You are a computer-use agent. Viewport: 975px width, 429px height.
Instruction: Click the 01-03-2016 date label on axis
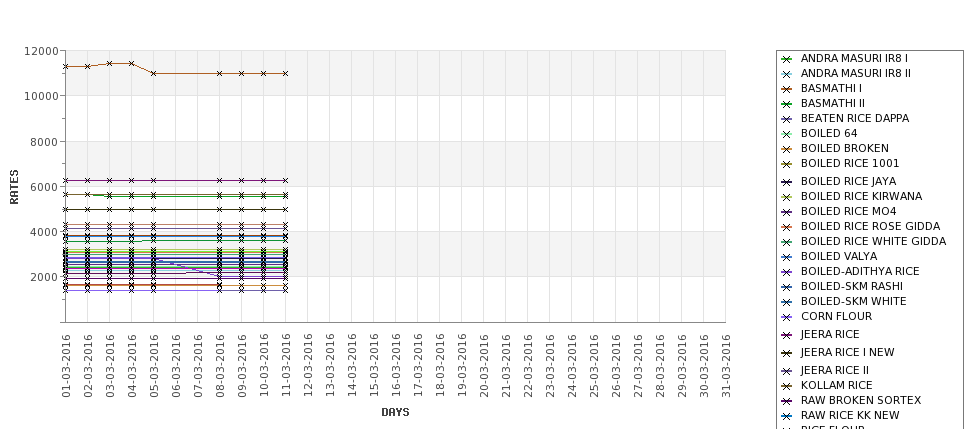tap(66, 366)
